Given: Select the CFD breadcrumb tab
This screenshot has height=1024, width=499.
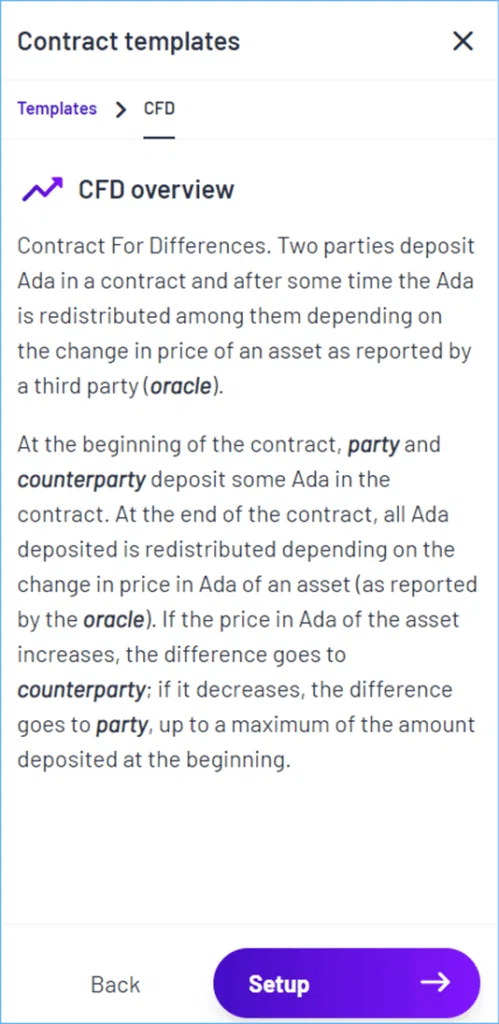Looking at the screenshot, I should 159,108.
